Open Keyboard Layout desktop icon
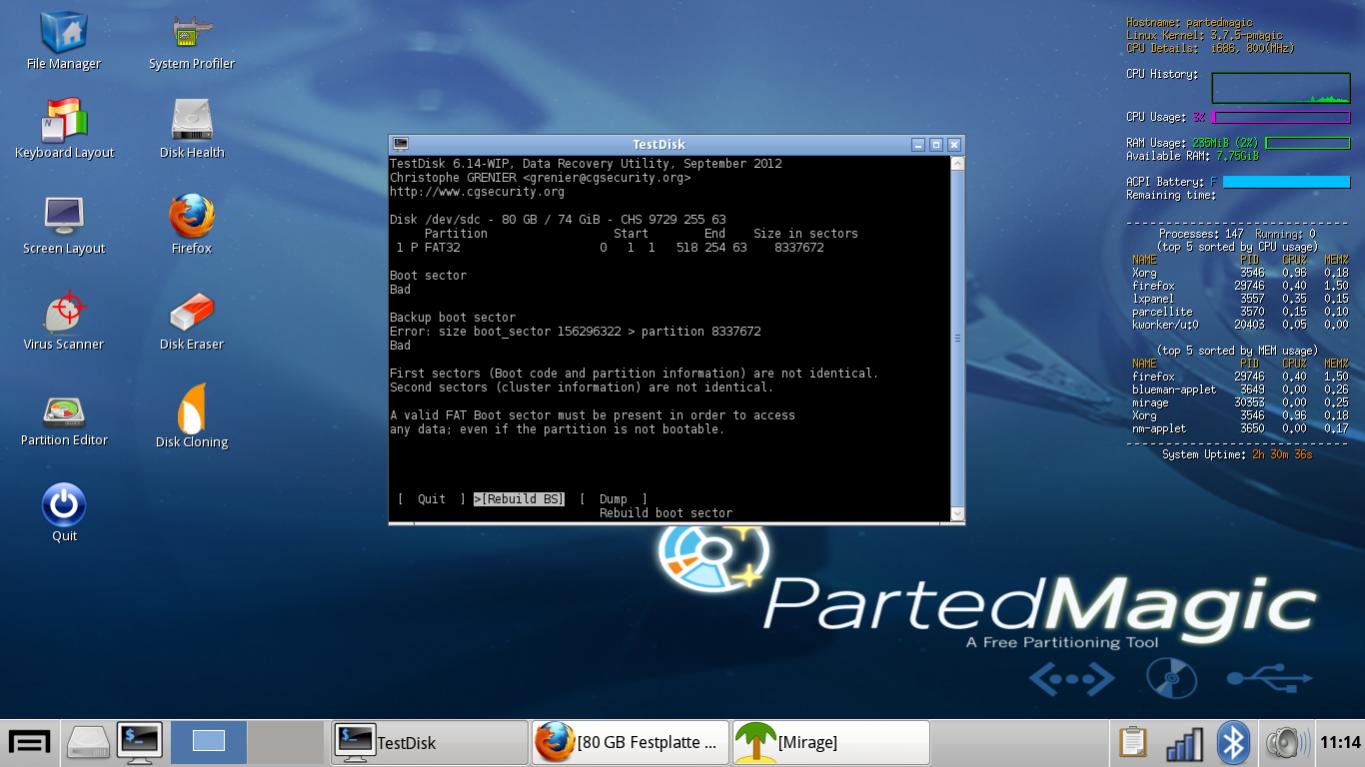1365x767 pixels. [x=64, y=128]
